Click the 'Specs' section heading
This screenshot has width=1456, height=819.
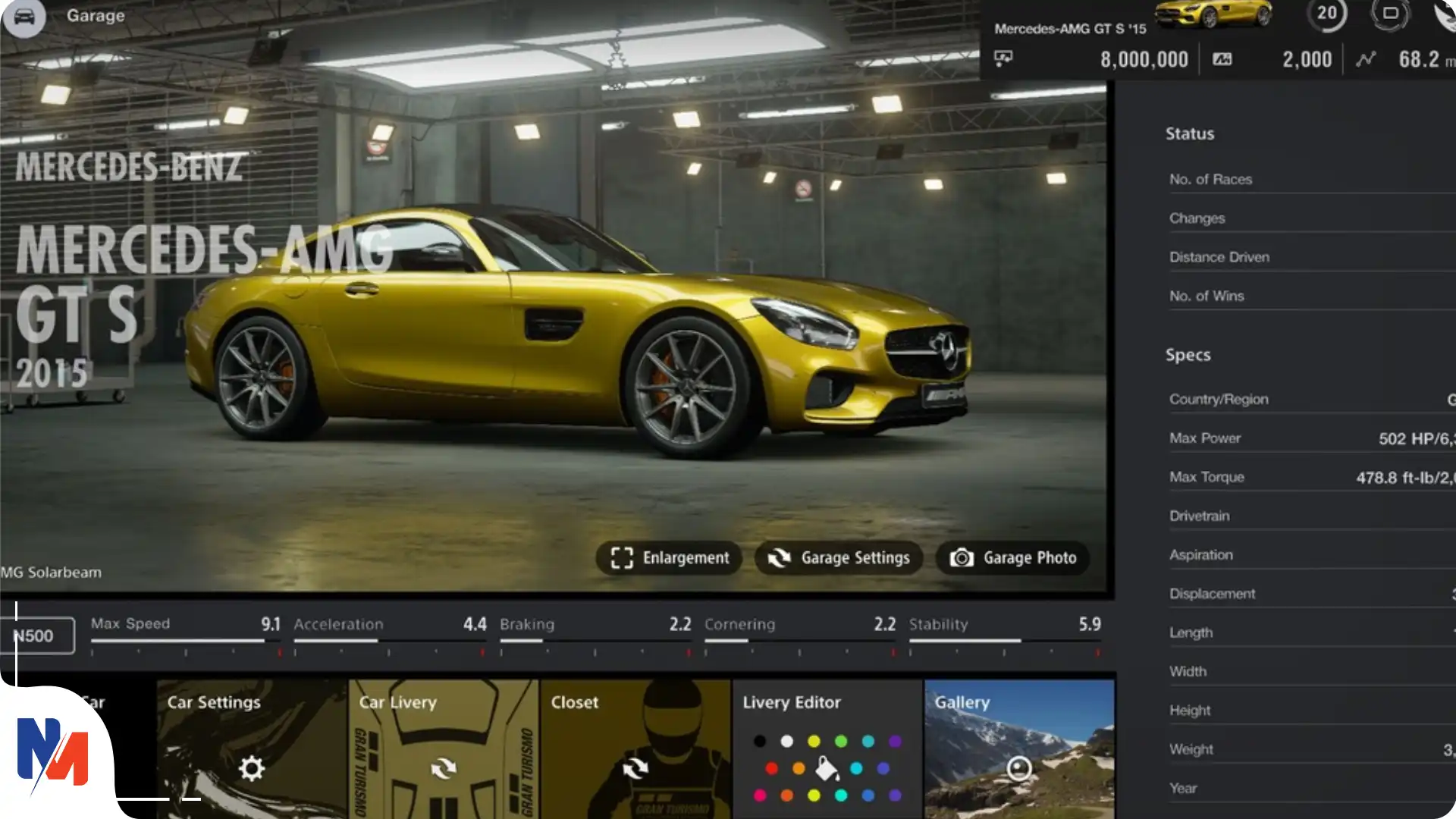[x=1188, y=355]
